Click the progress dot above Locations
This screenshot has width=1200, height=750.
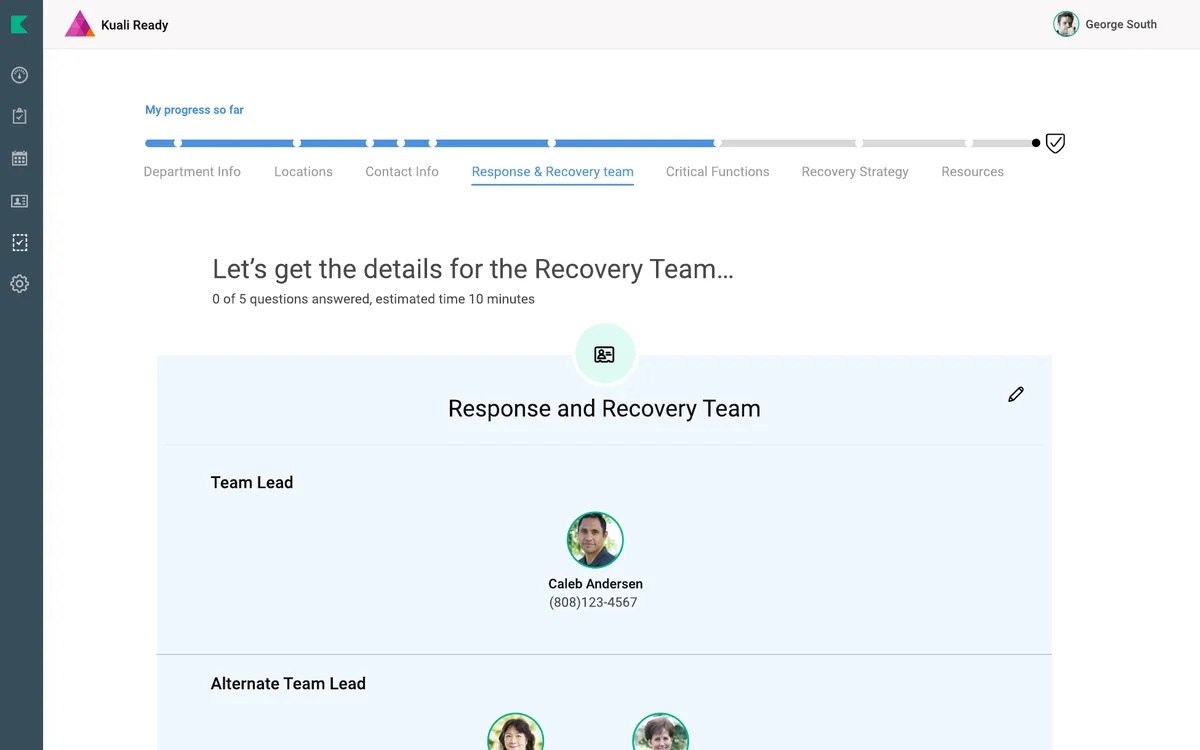297,143
